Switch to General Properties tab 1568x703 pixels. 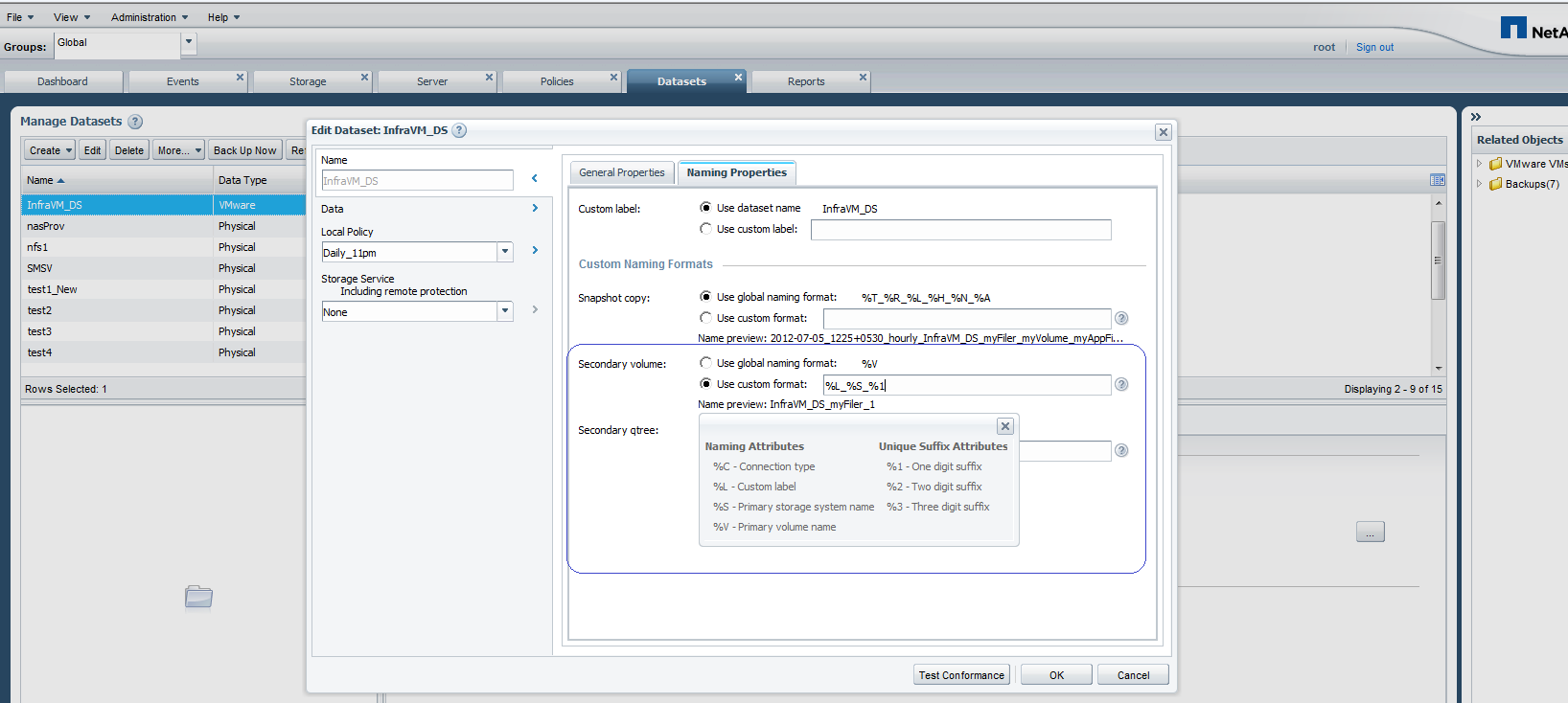(621, 172)
